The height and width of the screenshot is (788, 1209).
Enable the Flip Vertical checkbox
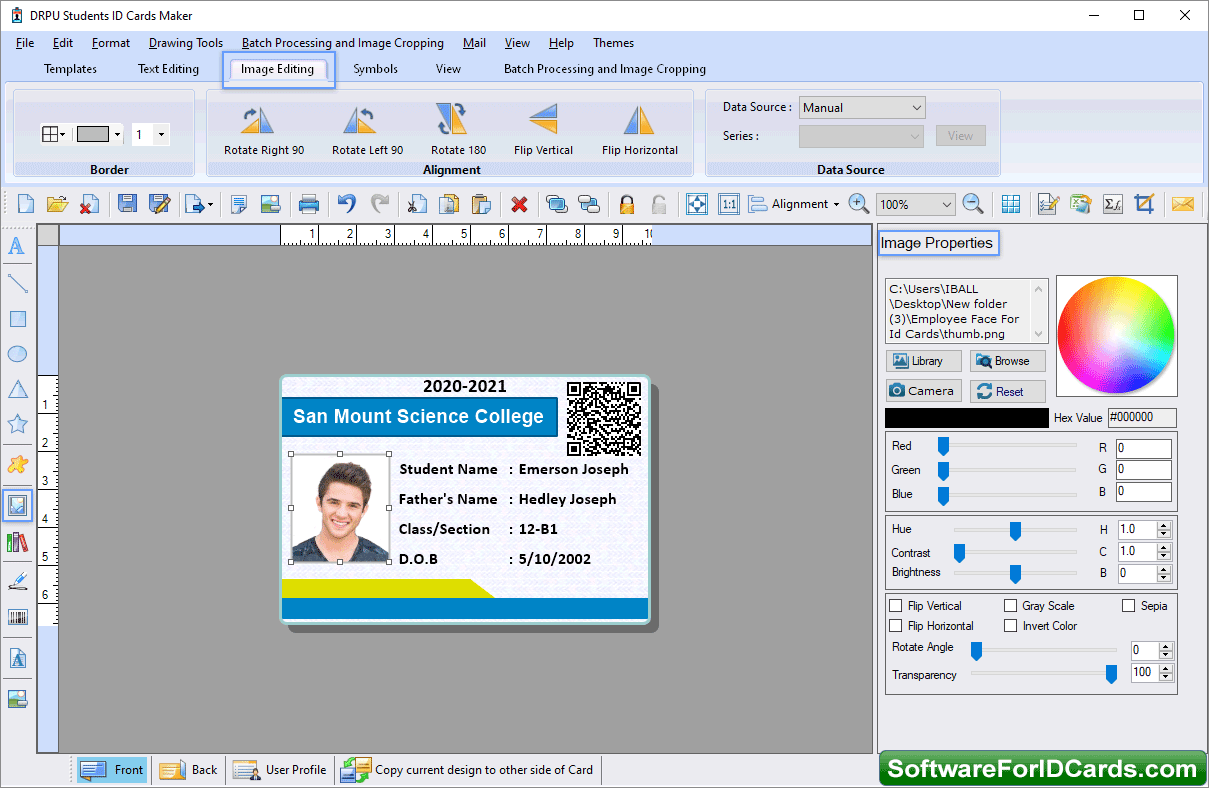click(x=896, y=606)
